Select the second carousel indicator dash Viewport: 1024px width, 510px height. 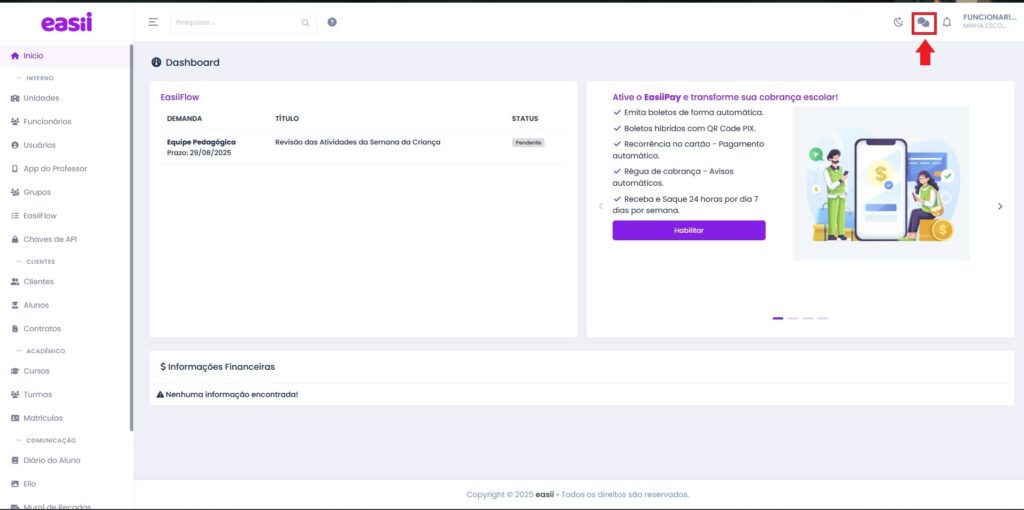click(793, 318)
